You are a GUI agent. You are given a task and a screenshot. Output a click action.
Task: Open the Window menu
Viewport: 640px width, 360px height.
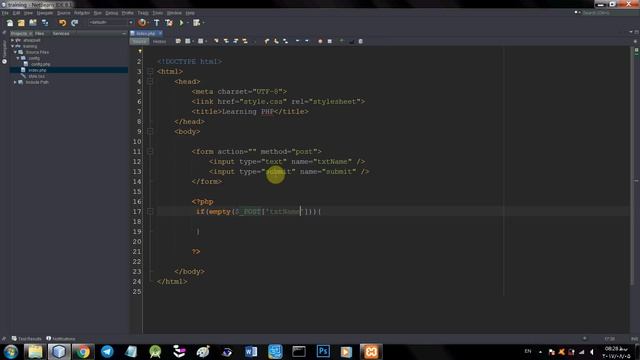(x=174, y=13)
